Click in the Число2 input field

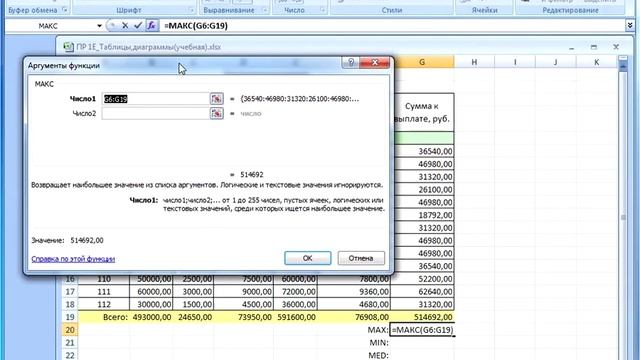(156, 113)
